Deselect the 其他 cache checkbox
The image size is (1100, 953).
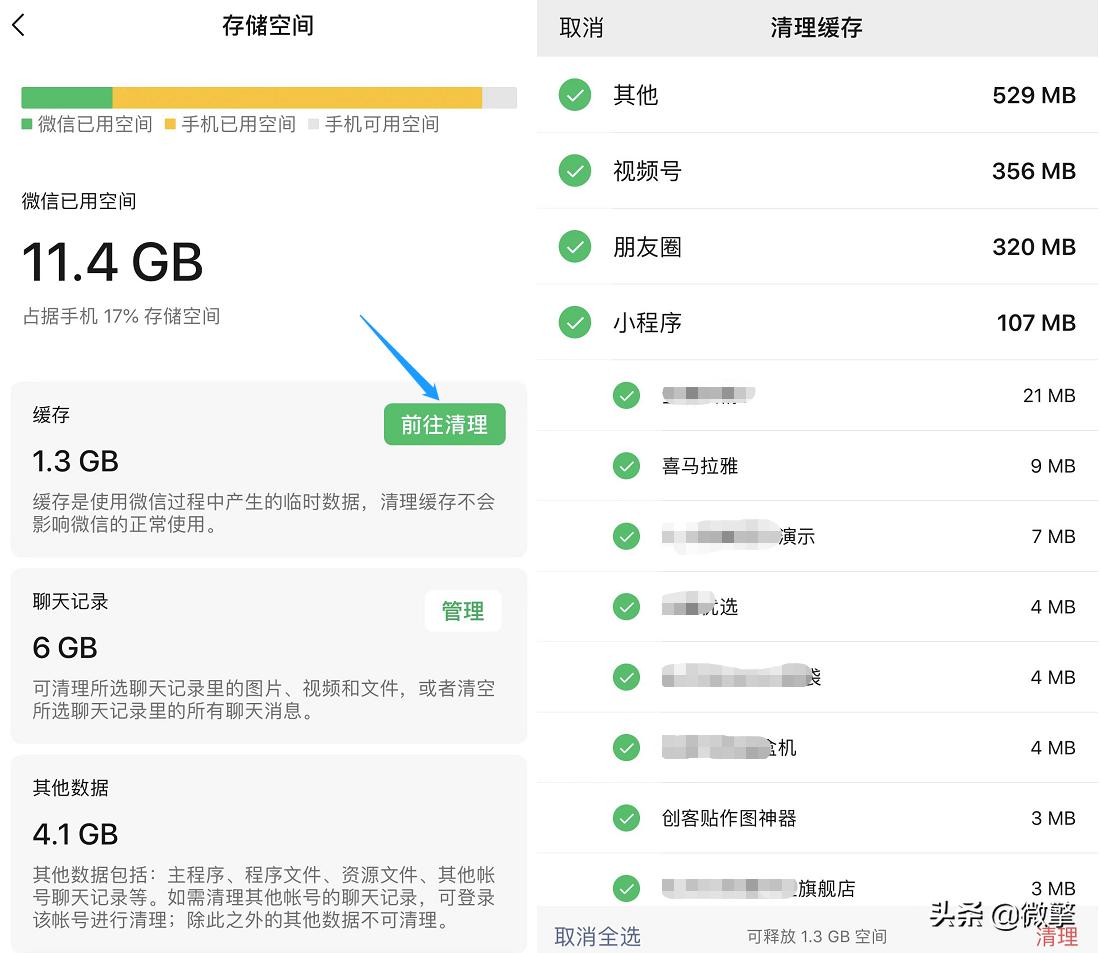coord(575,96)
